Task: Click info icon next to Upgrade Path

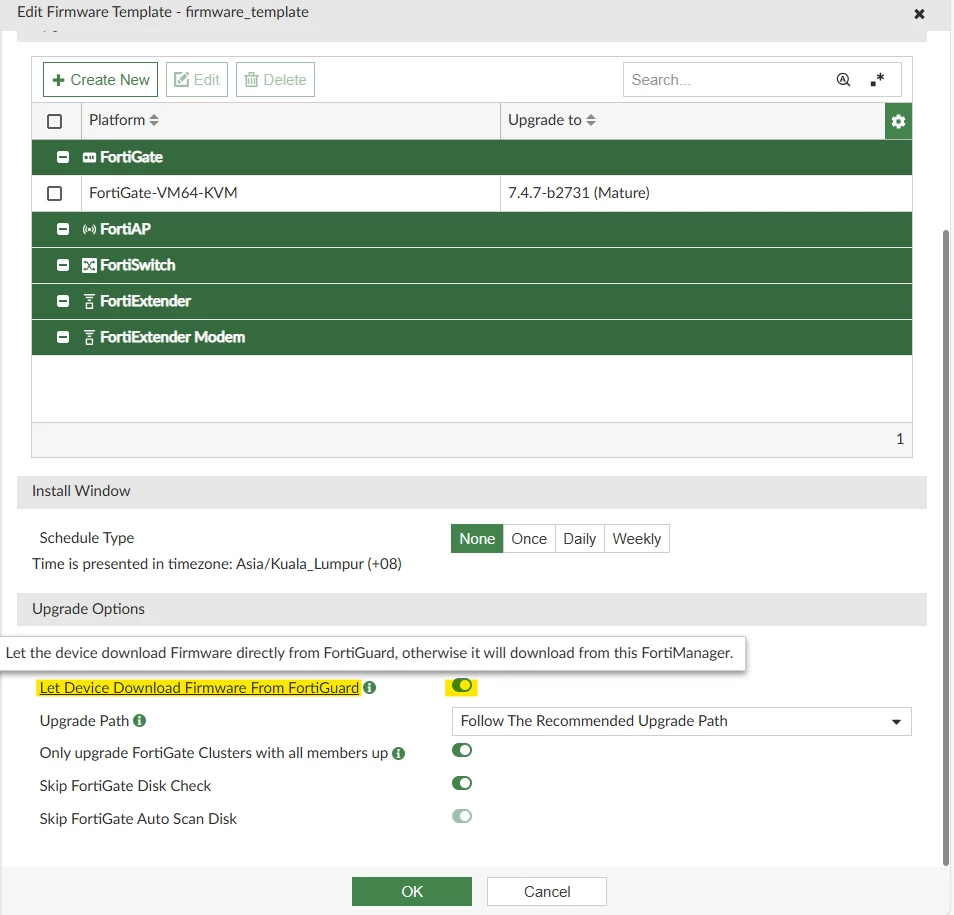Action: pos(139,721)
